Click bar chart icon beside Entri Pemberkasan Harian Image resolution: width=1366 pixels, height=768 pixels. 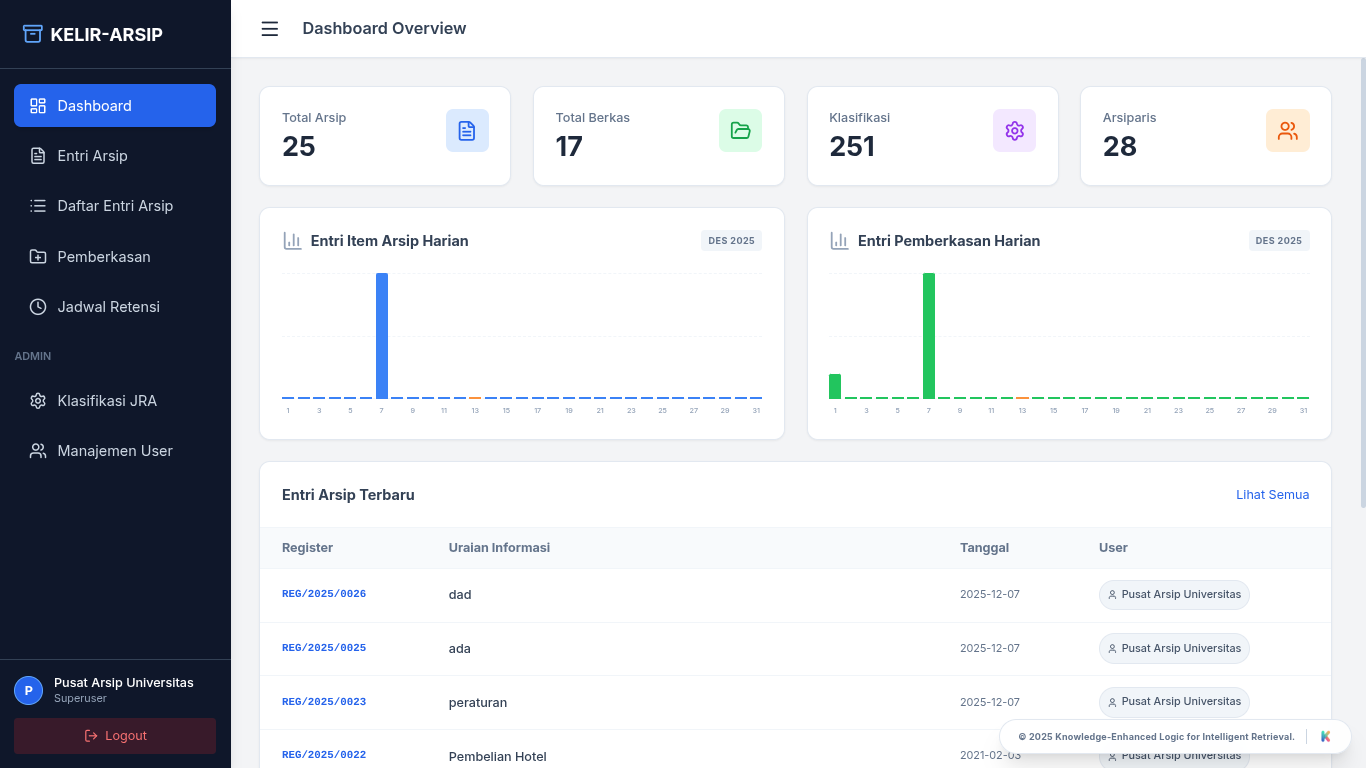point(840,241)
